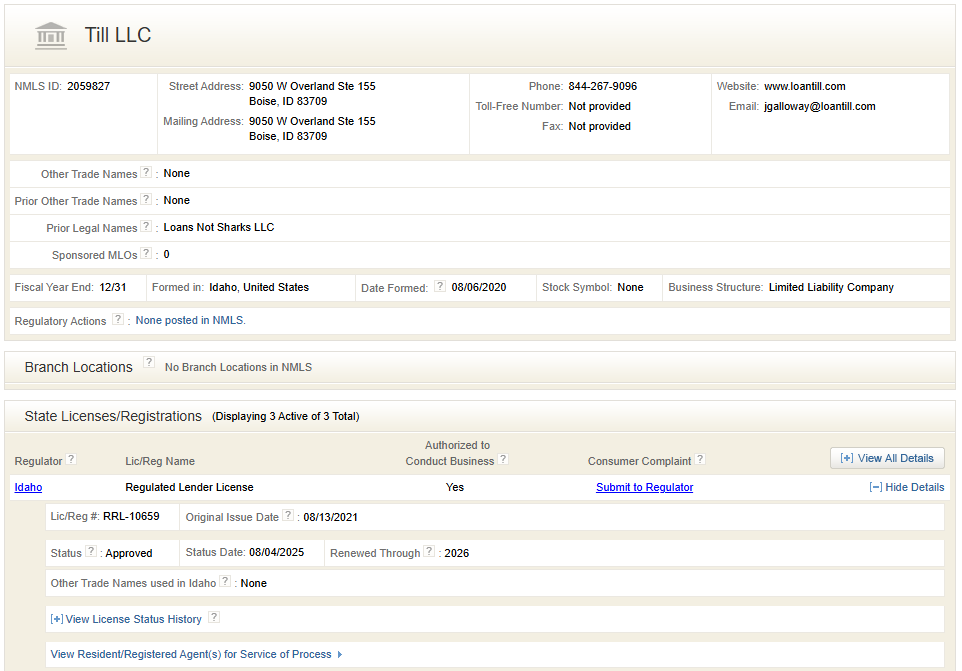Click Idaho, United States formed-in value
Image resolution: width=962 pixels, height=671 pixels.
coord(259,288)
